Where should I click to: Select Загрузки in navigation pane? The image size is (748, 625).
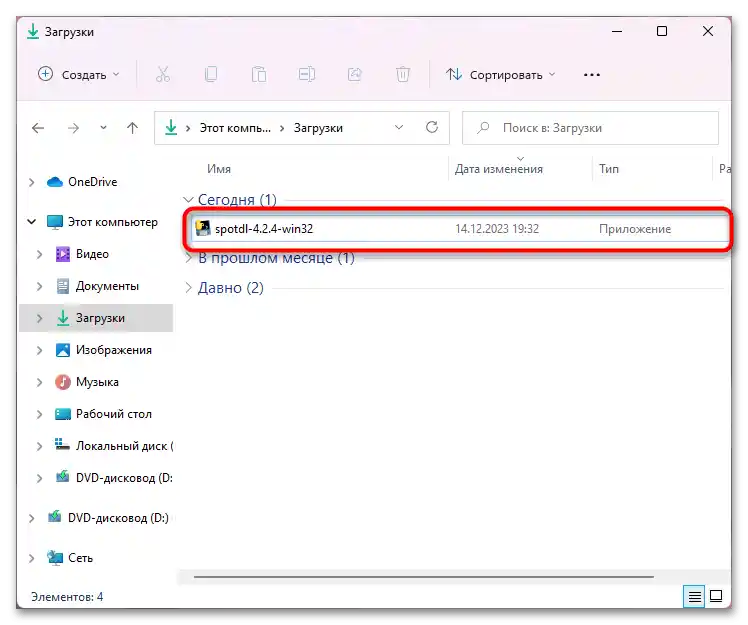100,318
